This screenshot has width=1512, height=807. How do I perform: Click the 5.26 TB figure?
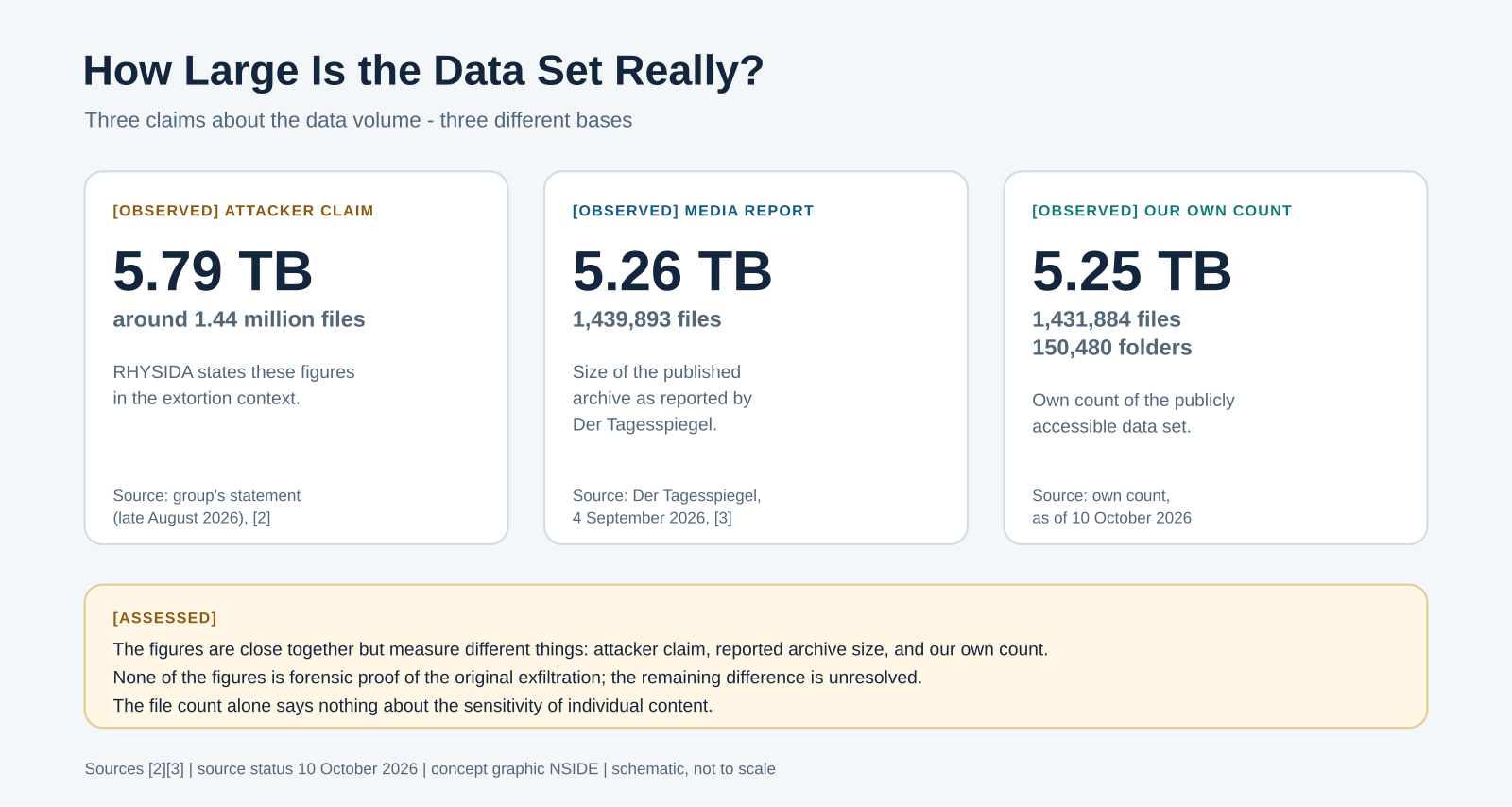(672, 271)
